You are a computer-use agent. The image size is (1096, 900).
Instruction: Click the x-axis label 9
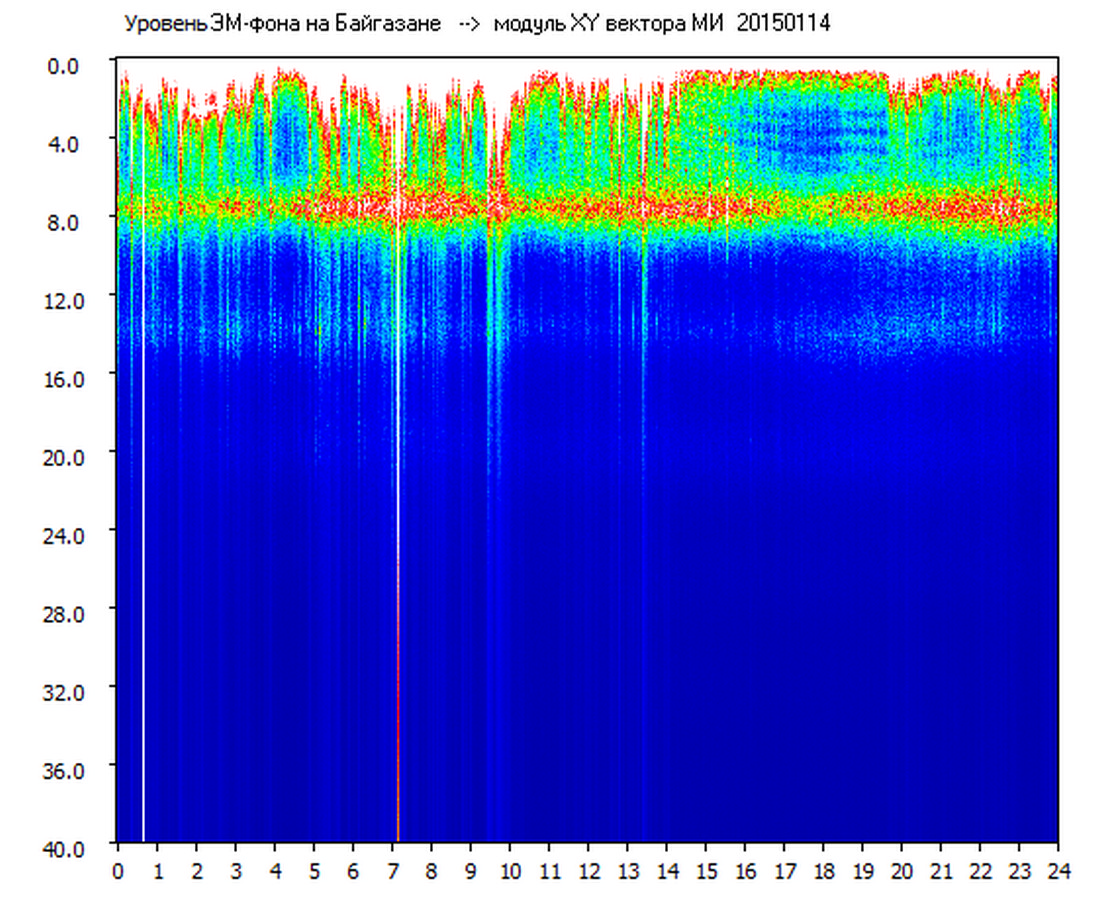pyautogui.click(x=470, y=870)
